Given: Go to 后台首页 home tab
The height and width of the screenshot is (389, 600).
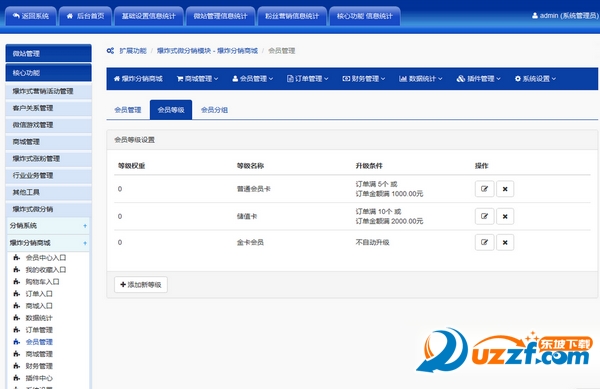Looking at the screenshot, I should 85,16.
